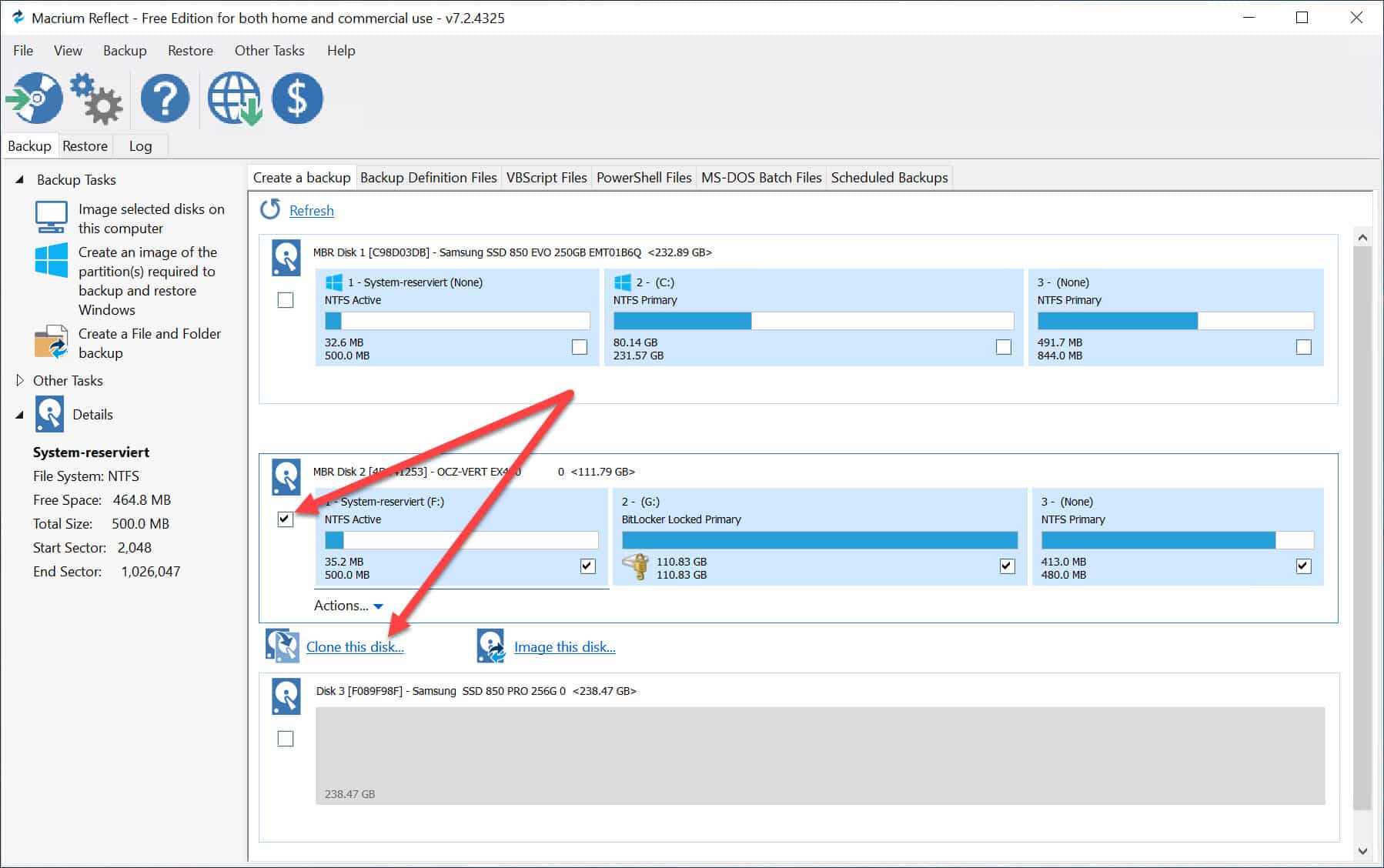Click the File and Folder backup icon
The width and height of the screenshot is (1384, 868).
pyautogui.click(x=51, y=342)
